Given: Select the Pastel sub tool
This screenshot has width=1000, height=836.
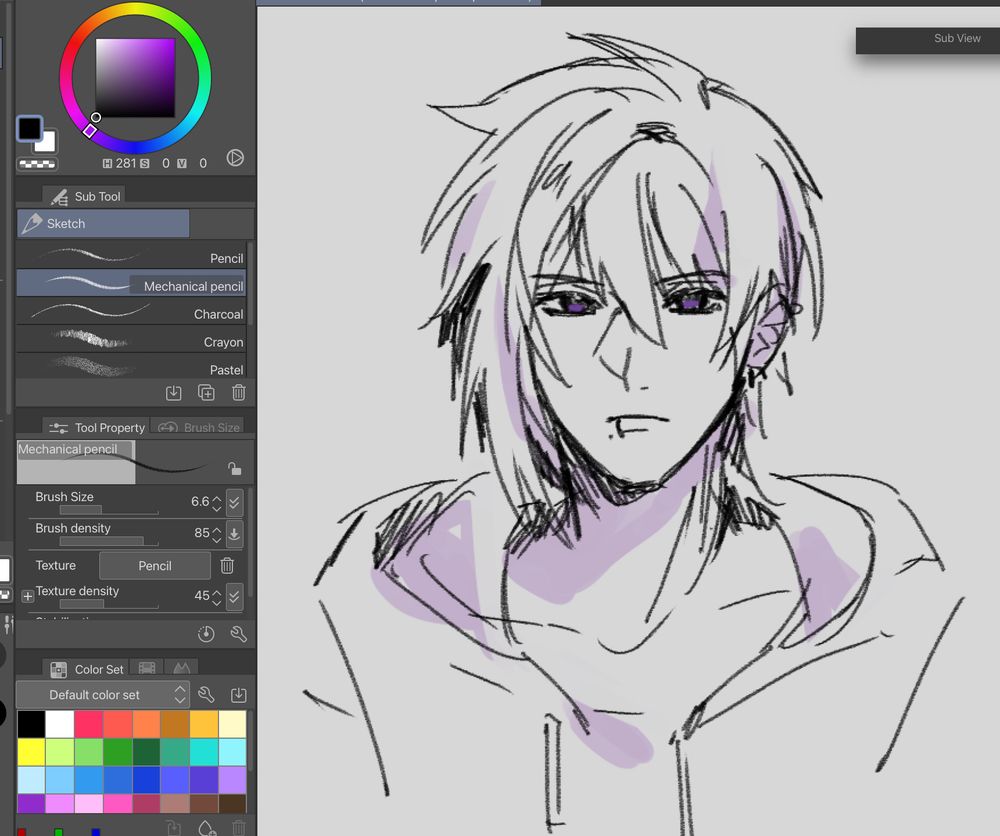Looking at the screenshot, I should 131,367.
